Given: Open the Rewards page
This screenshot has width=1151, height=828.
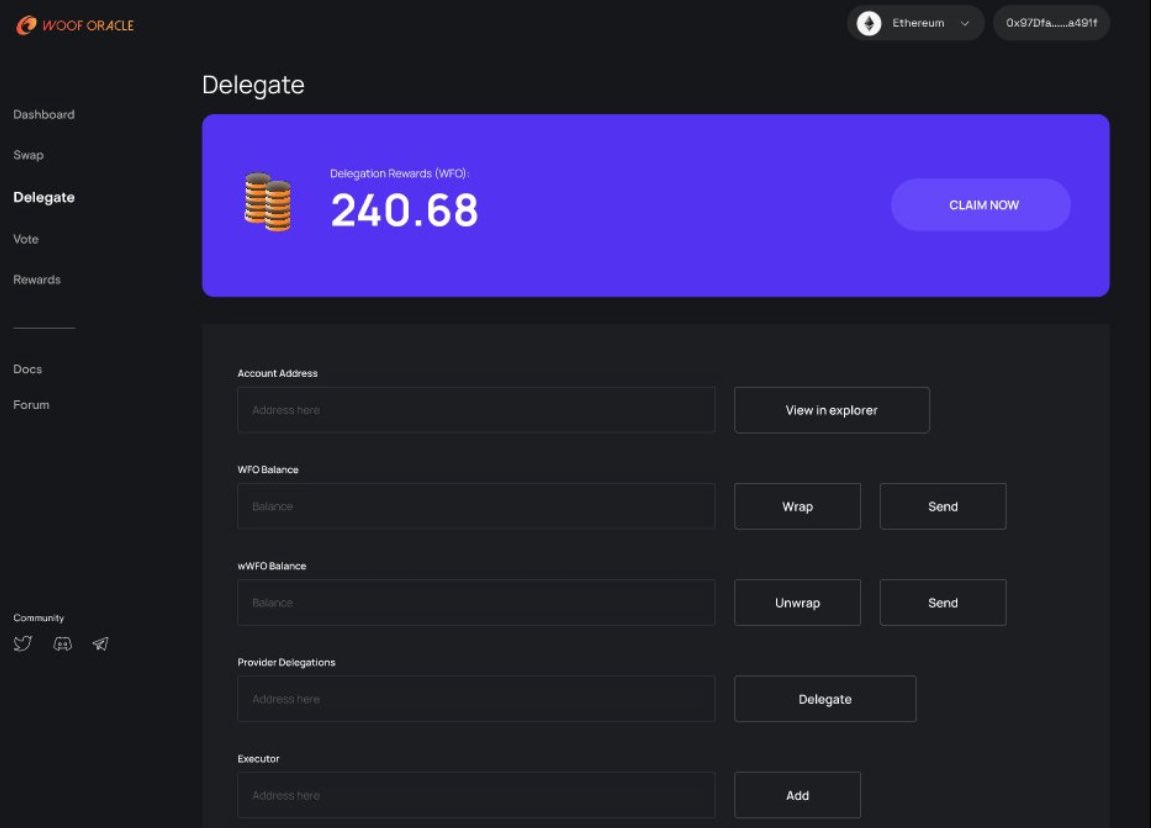Looking at the screenshot, I should [37, 280].
